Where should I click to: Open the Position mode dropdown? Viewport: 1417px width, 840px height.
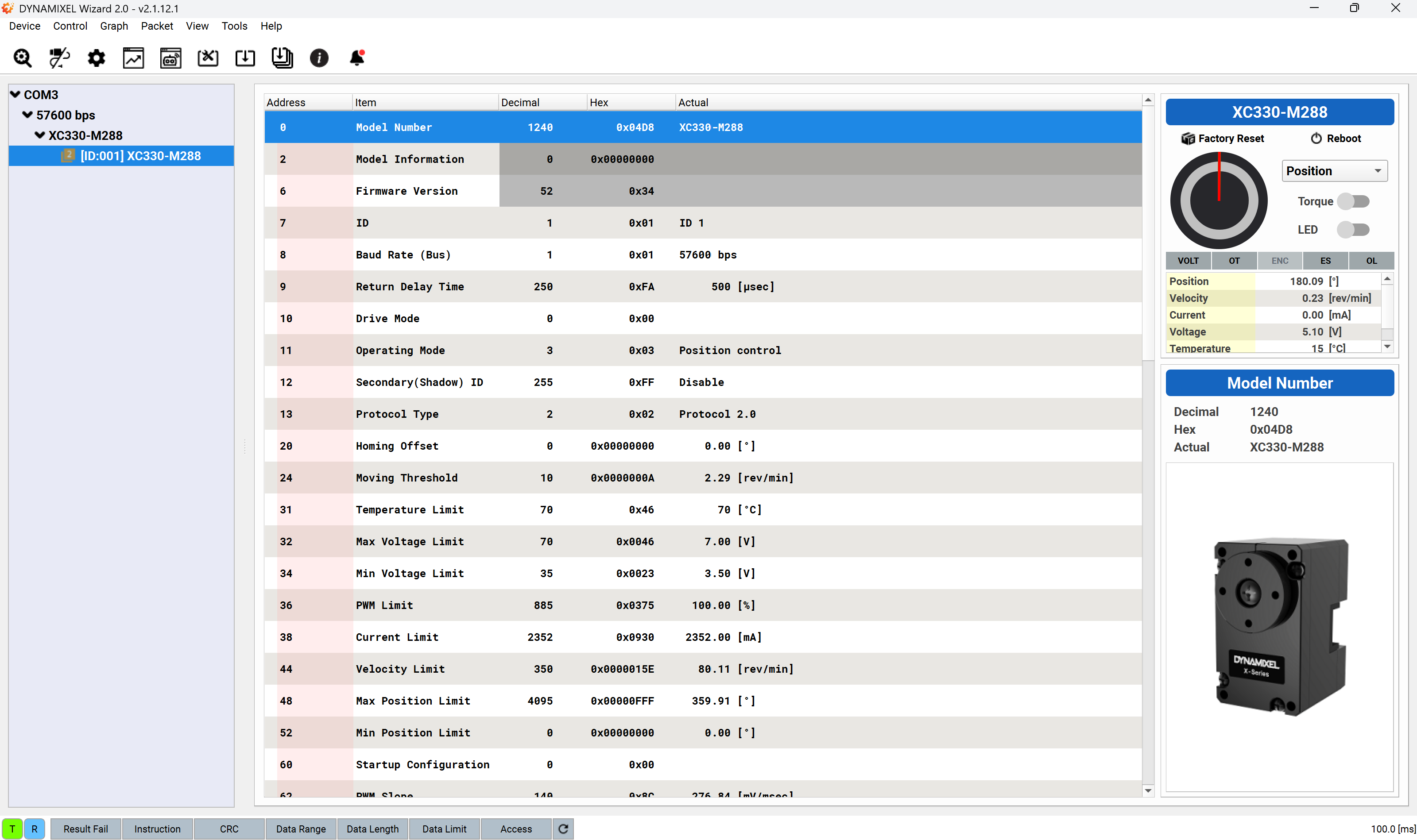[x=1334, y=171]
